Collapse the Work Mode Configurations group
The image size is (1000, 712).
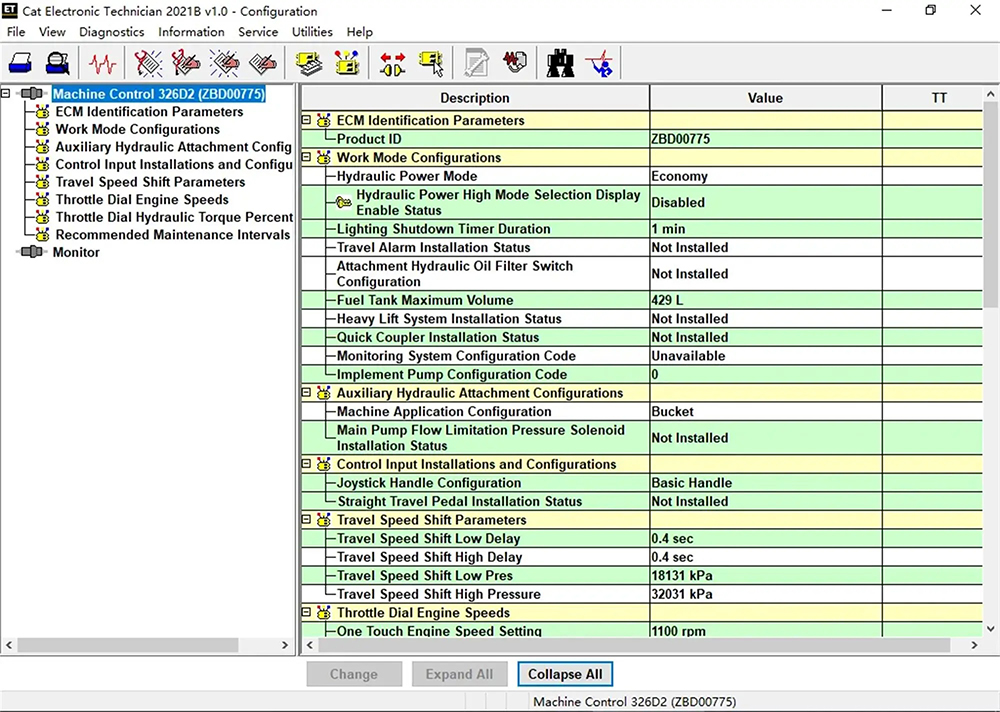(x=307, y=158)
